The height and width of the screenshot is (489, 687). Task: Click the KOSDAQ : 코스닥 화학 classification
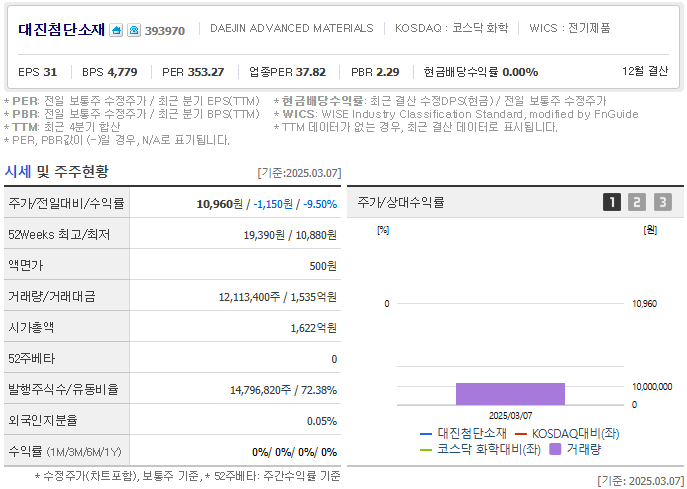[x=451, y=28]
